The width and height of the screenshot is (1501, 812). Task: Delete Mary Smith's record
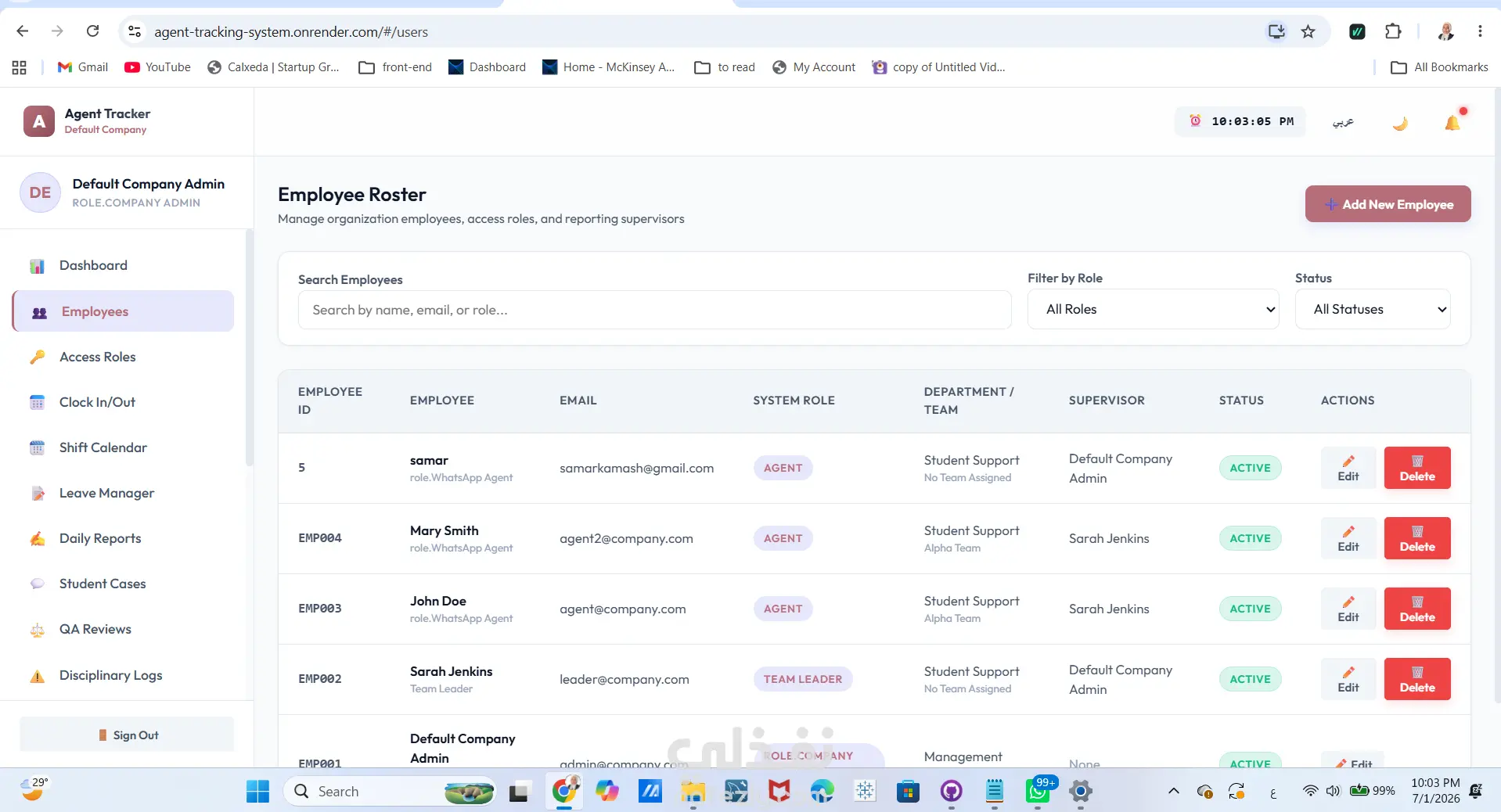click(x=1416, y=538)
